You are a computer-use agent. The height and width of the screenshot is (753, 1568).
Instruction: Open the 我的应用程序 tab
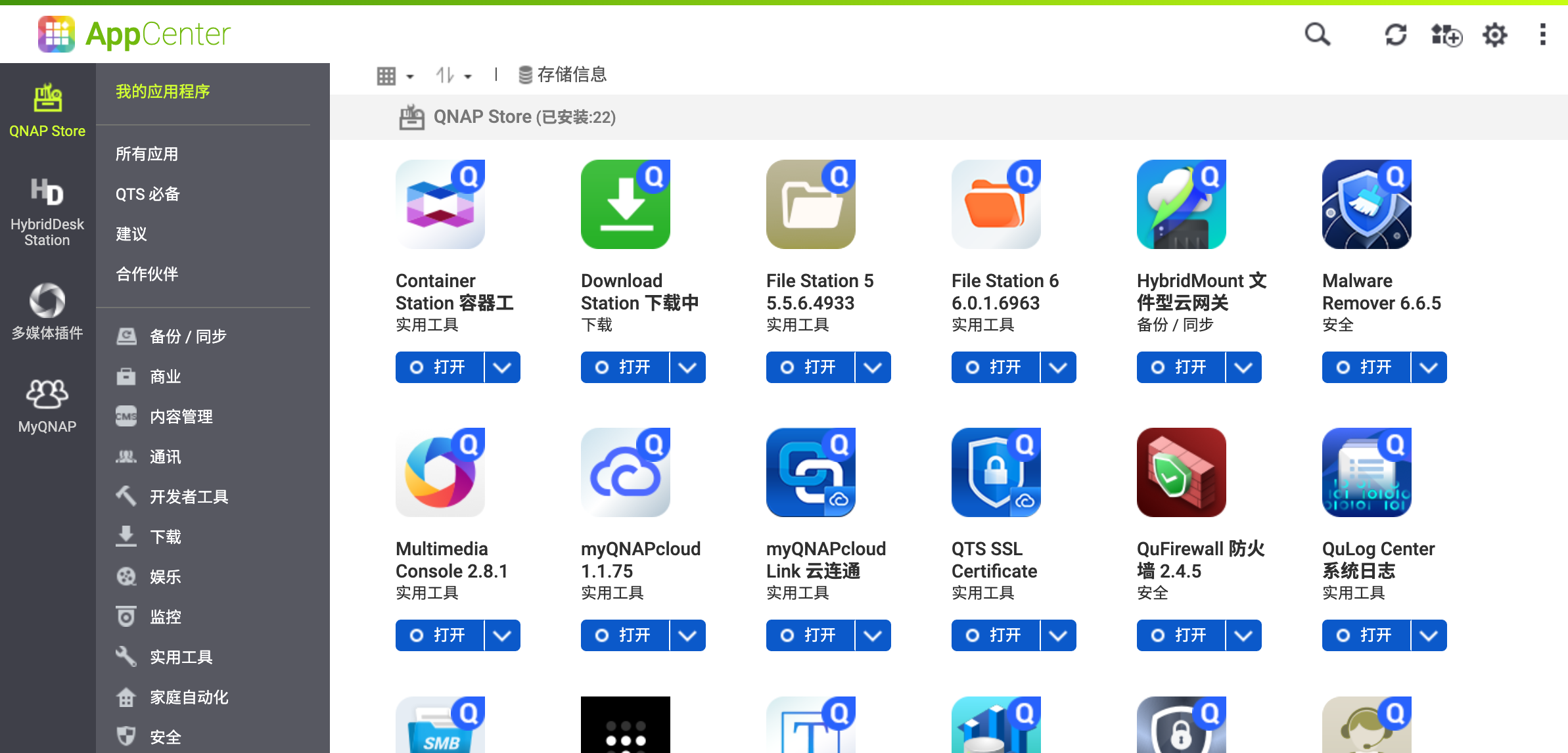click(162, 91)
